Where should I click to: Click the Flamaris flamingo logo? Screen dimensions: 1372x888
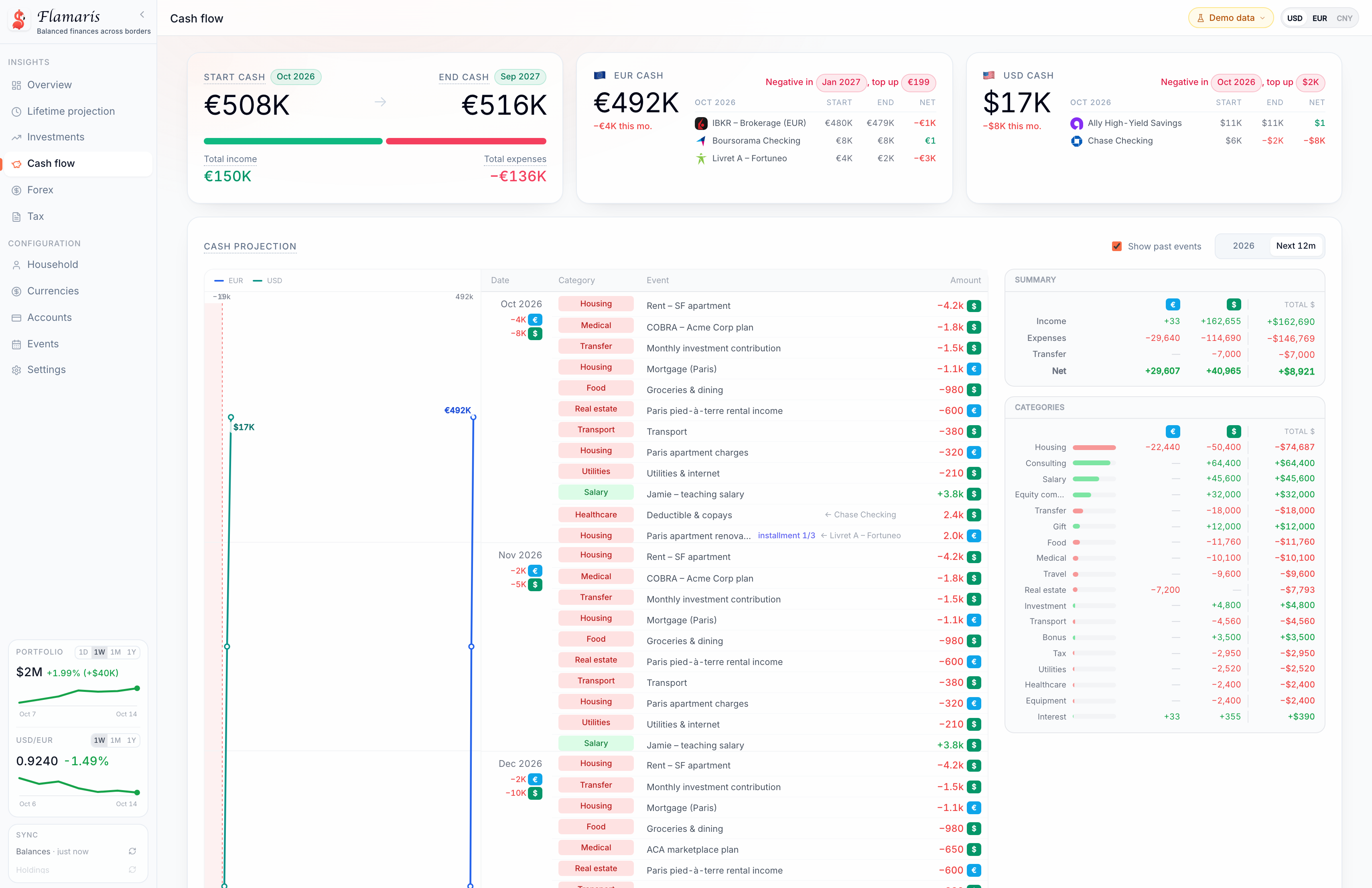[19, 20]
